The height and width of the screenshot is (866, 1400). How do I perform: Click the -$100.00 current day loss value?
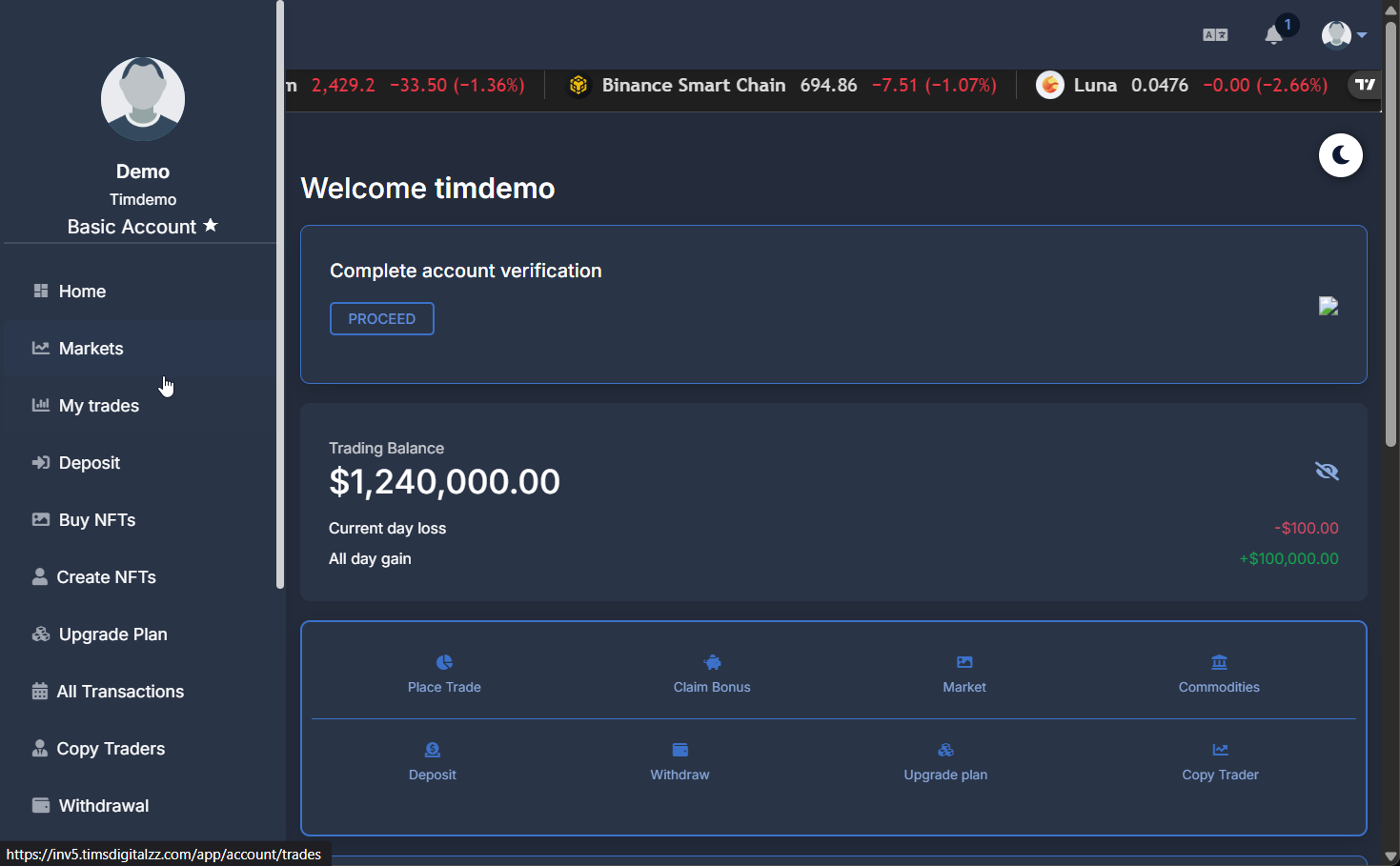1307,528
